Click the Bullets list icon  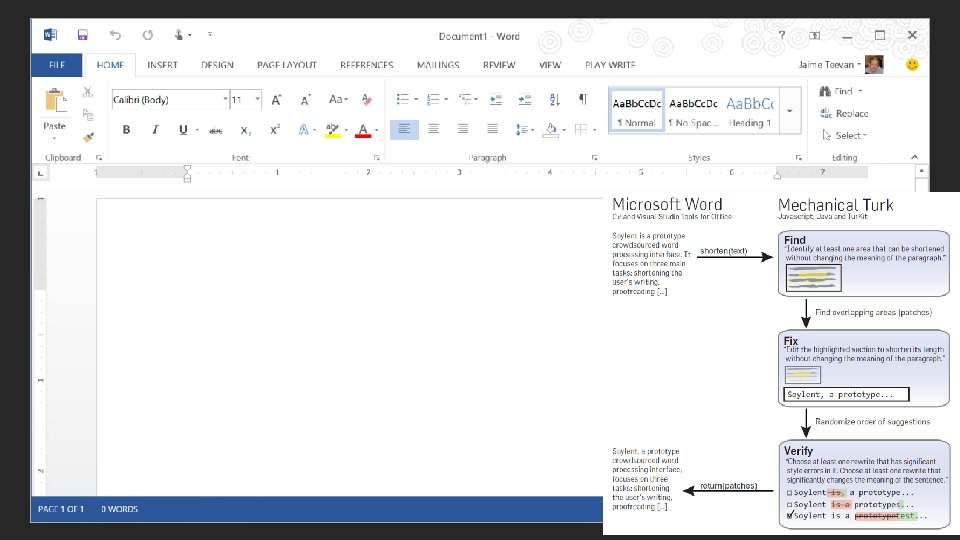(x=402, y=99)
